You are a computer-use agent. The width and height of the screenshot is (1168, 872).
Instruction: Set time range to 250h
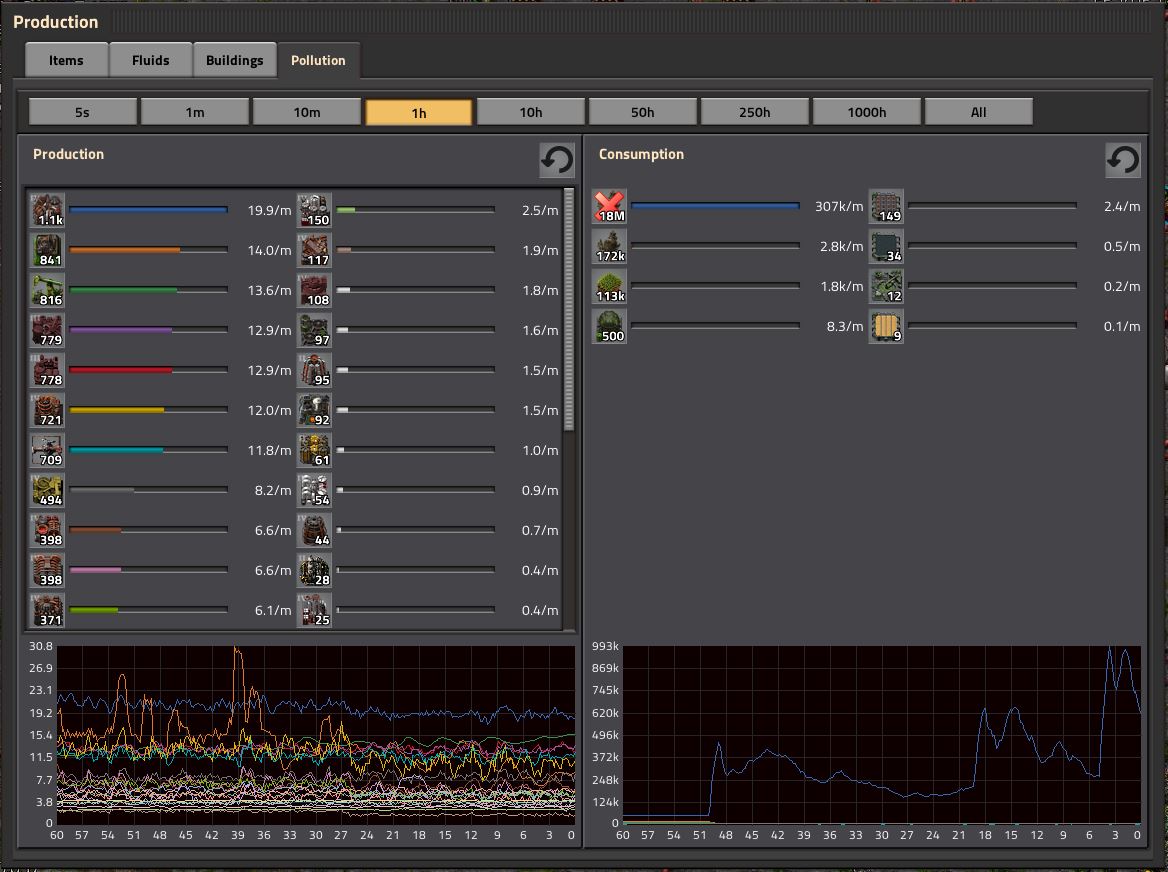755,112
